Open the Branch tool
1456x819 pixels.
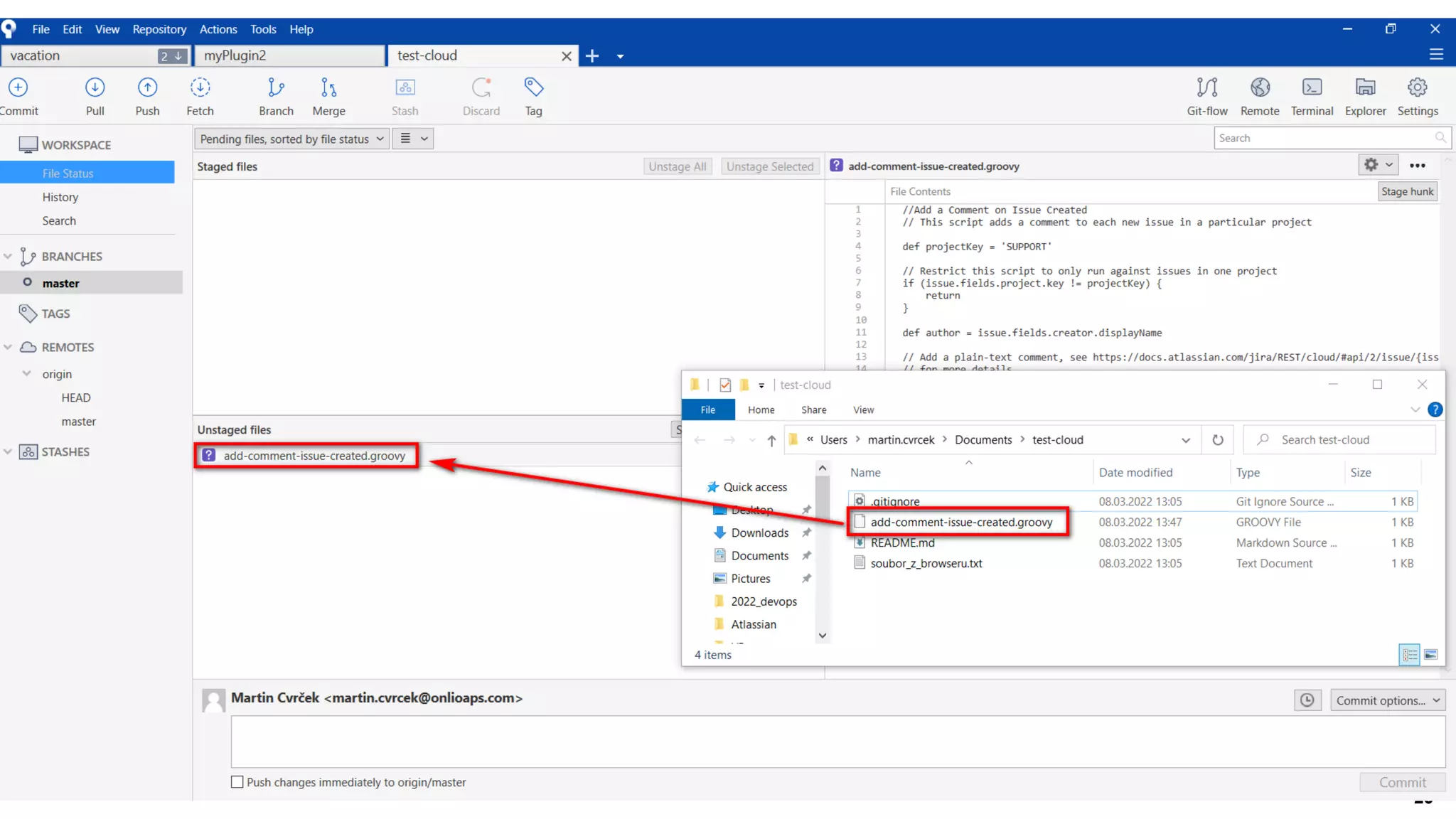276,88
